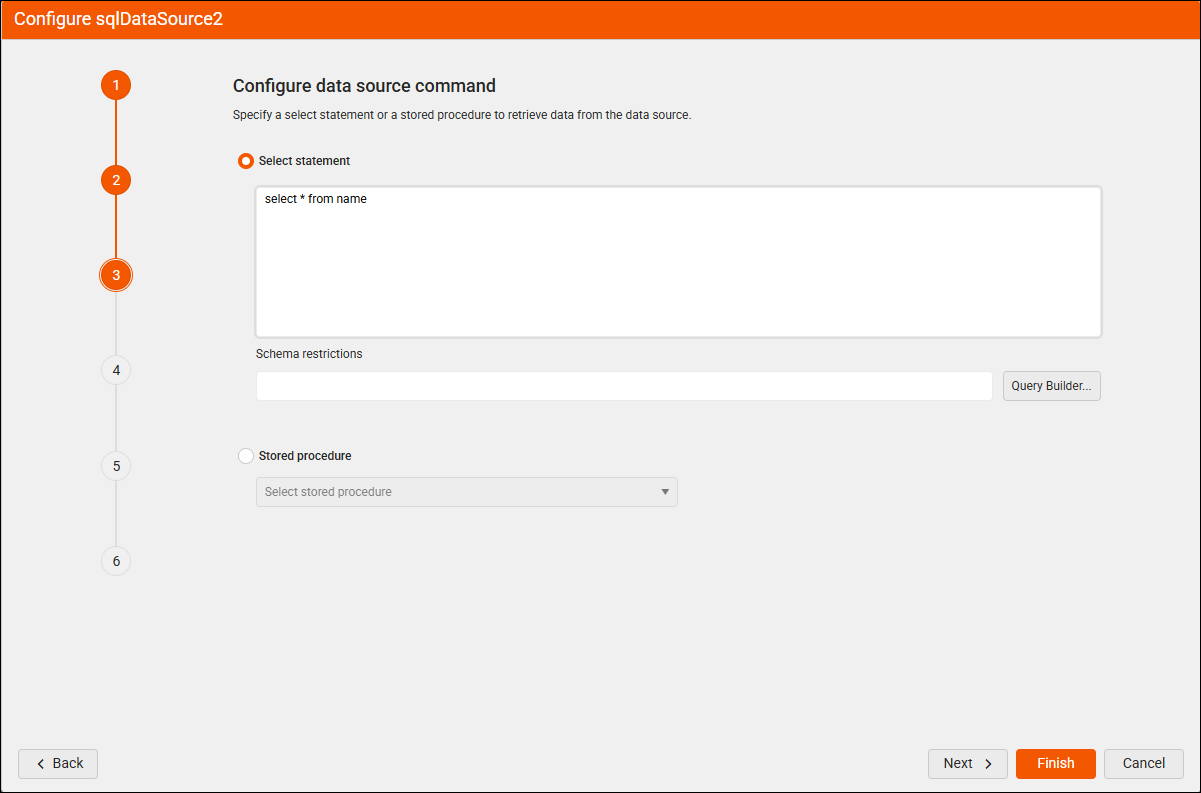Click the Configure sqlDataSource2 title
Image resolution: width=1201 pixels, height=793 pixels.
click(x=118, y=20)
